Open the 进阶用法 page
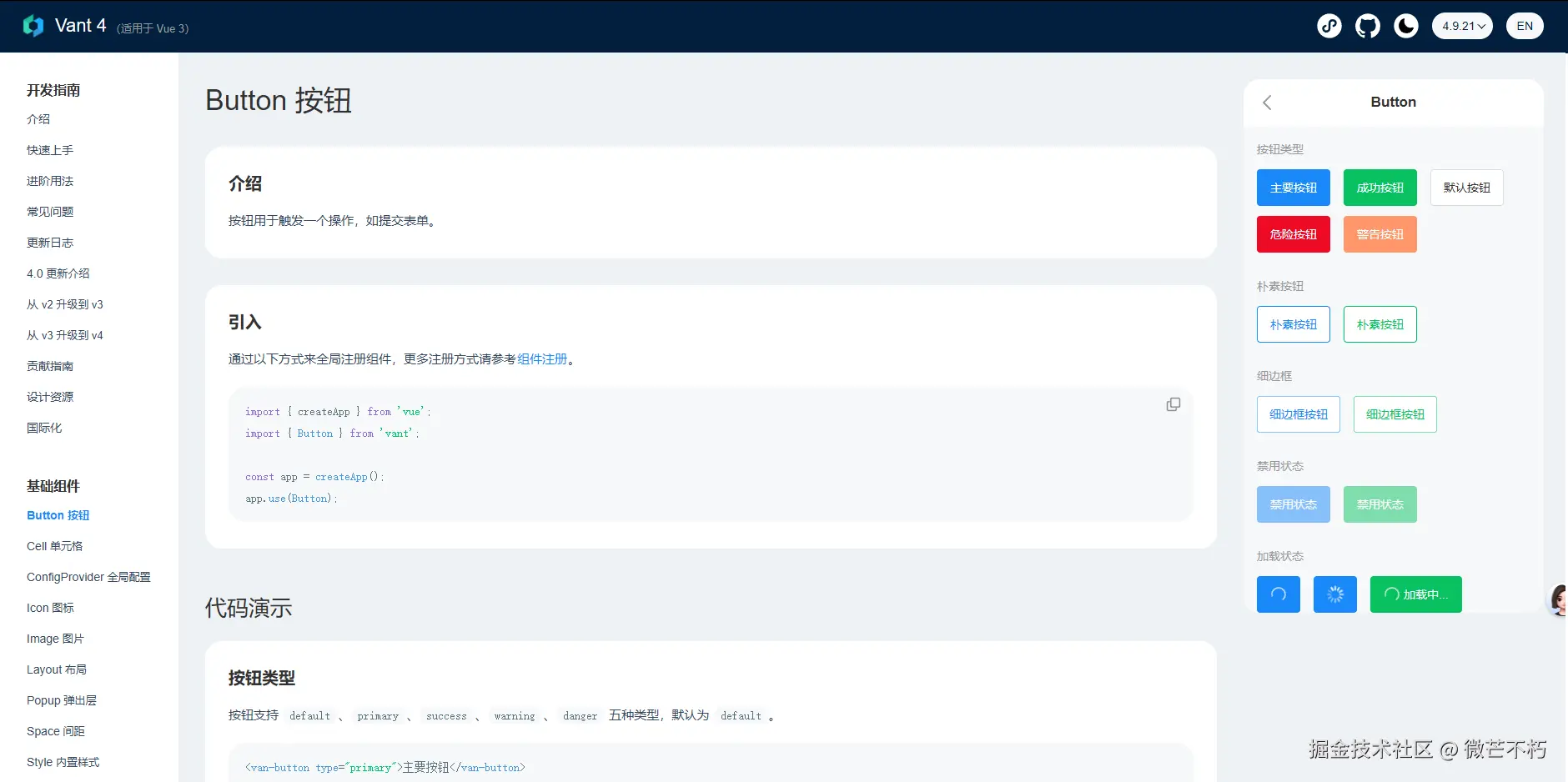 (x=50, y=181)
